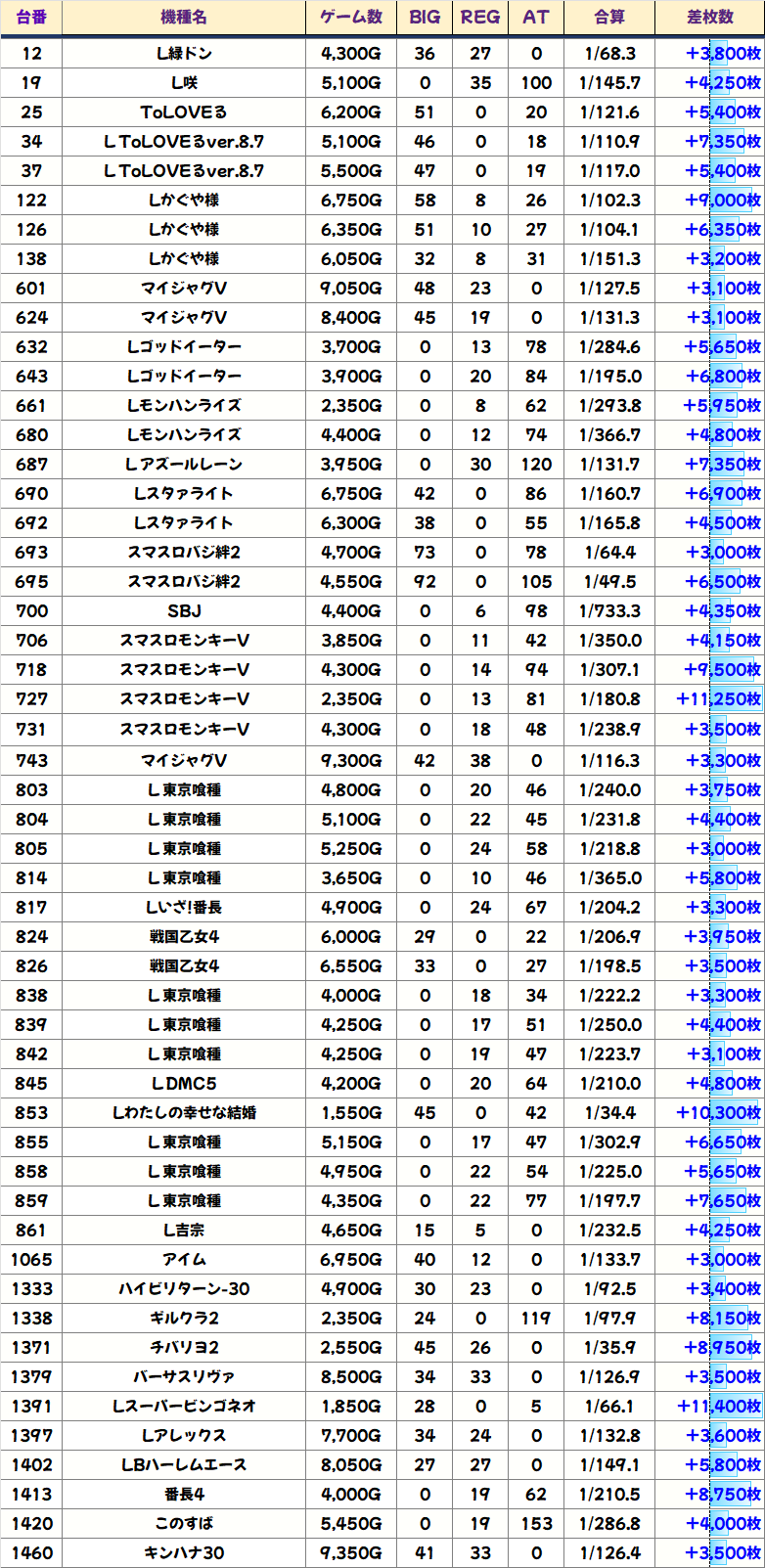
Task: Select the L吉宗 machine name
Action: 184,1230
